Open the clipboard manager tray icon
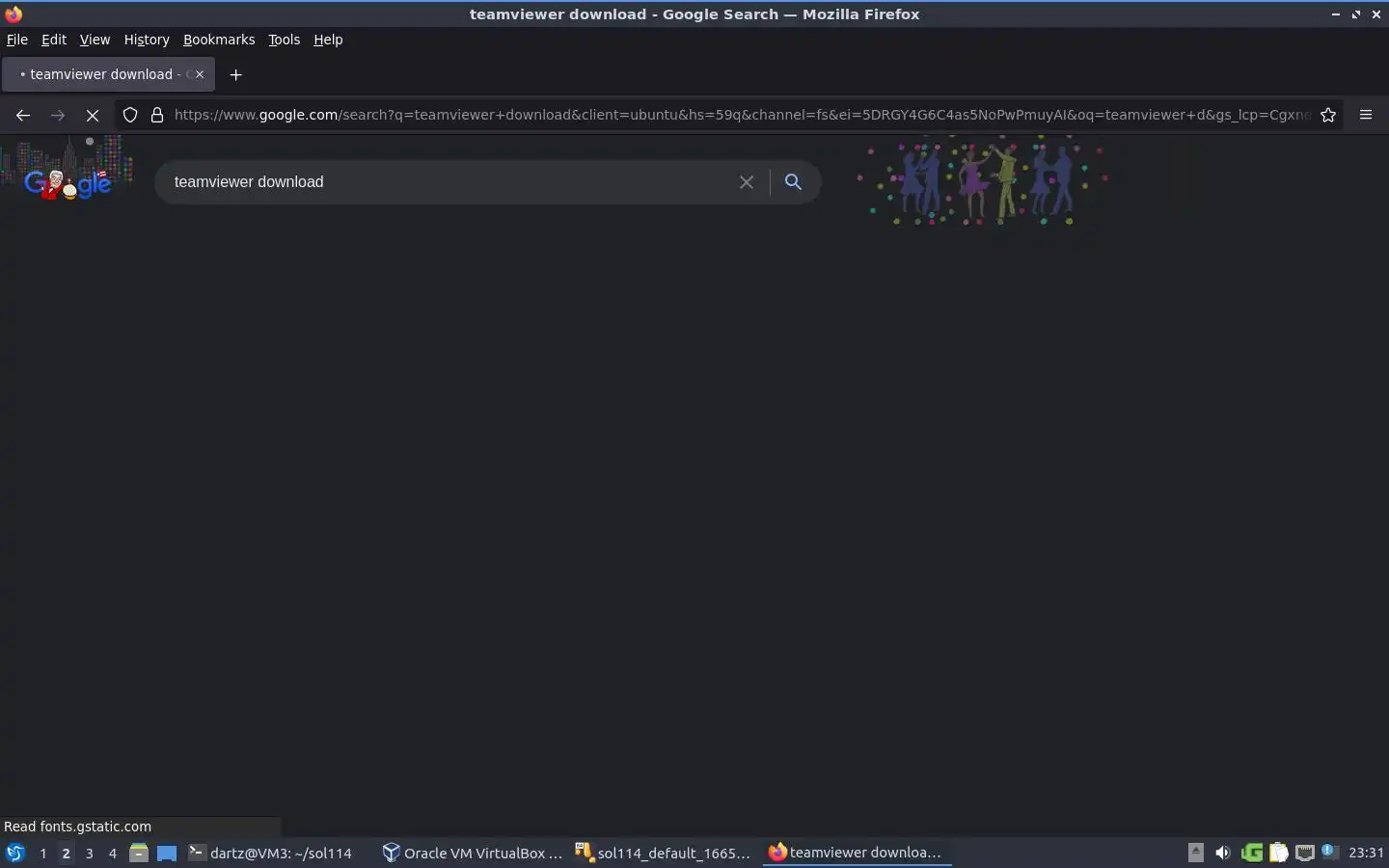 click(1278, 853)
